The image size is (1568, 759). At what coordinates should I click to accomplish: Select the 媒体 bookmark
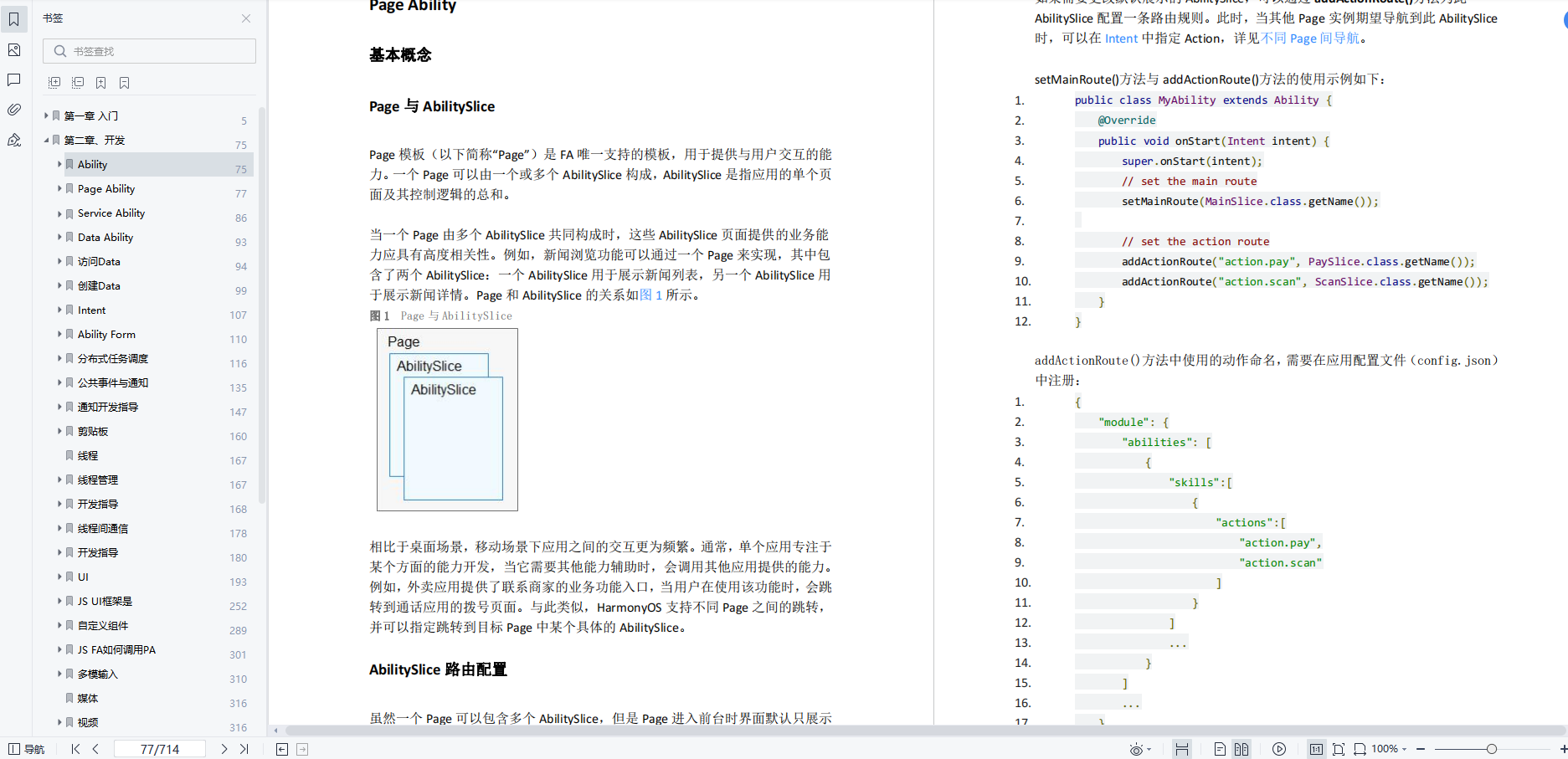click(88, 699)
